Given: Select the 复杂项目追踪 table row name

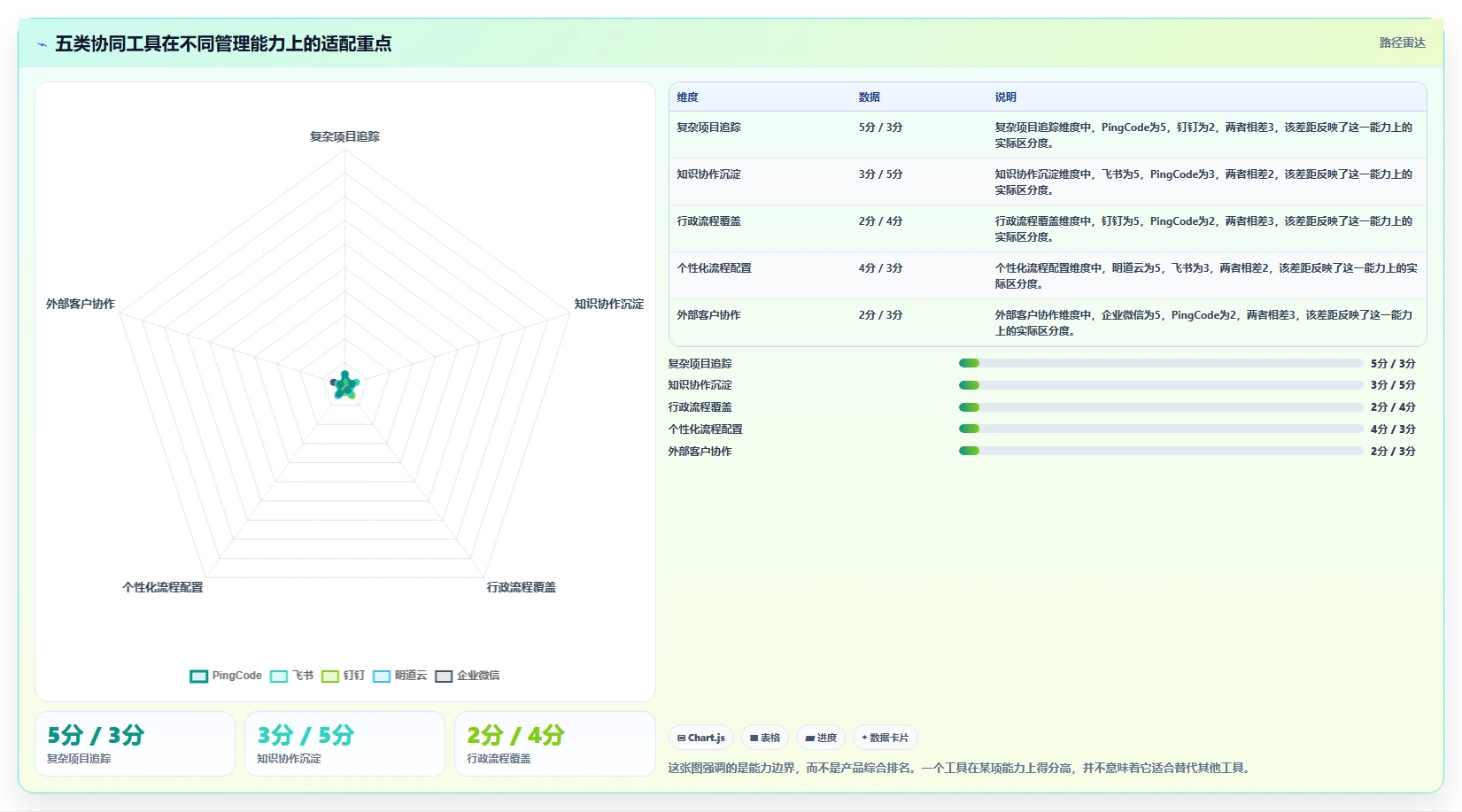Looking at the screenshot, I should click(709, 128).
